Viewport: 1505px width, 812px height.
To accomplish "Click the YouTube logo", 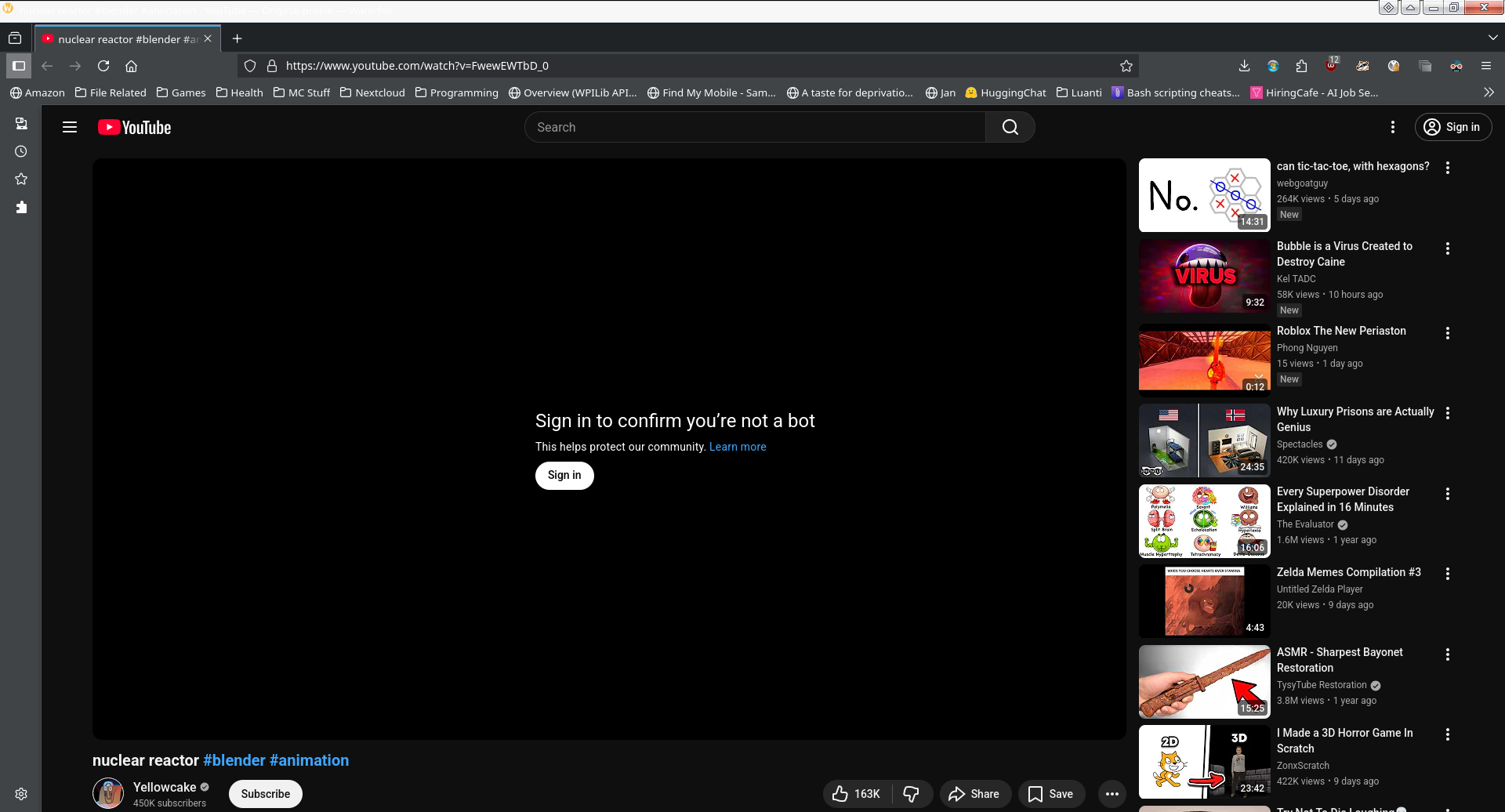I will [135, 127].
